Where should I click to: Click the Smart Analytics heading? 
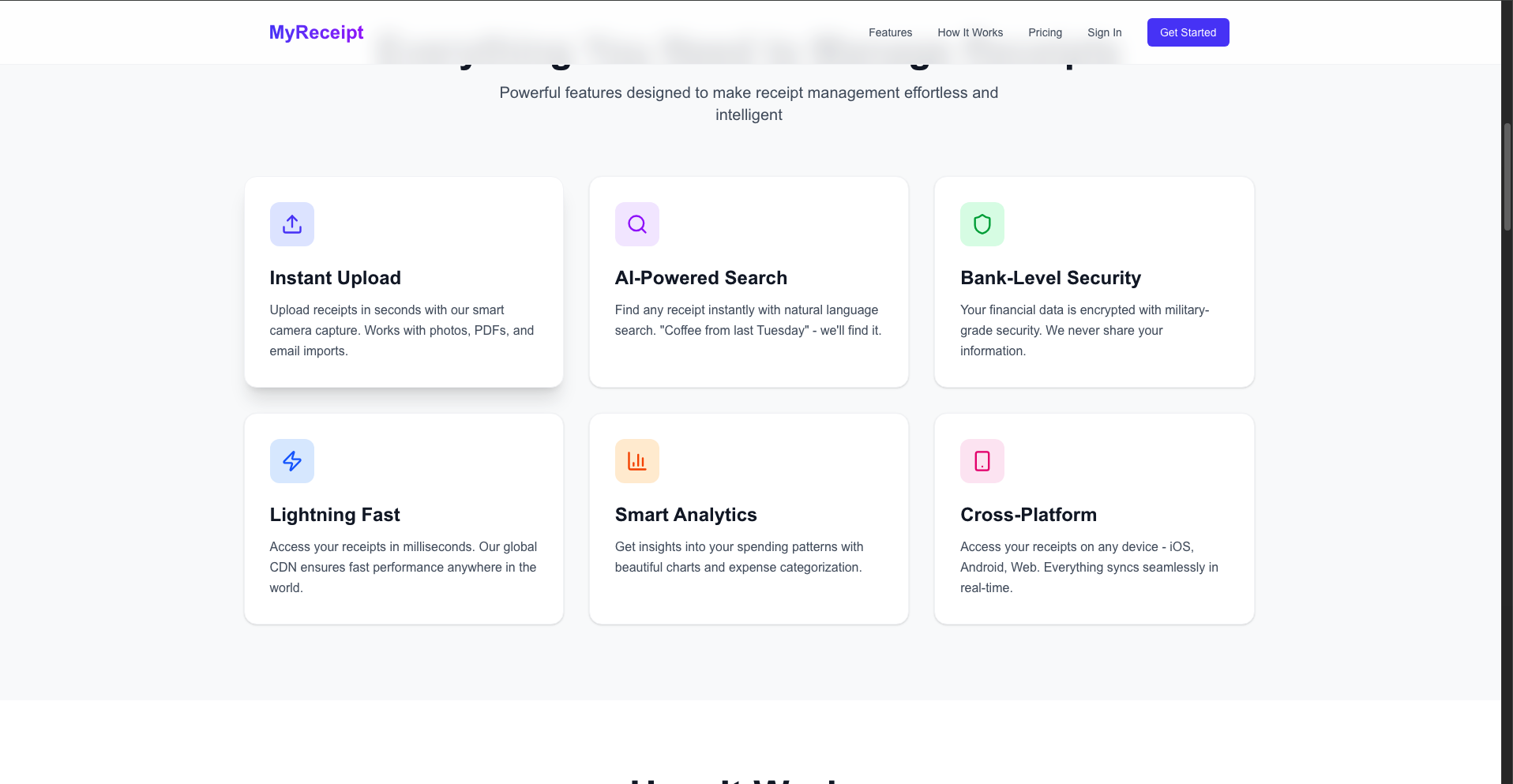pos(685,514)
